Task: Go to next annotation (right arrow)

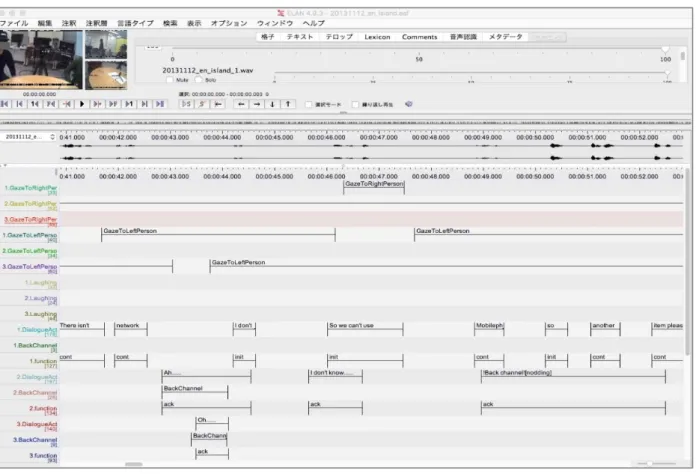Action: click(x=257, y=104)
